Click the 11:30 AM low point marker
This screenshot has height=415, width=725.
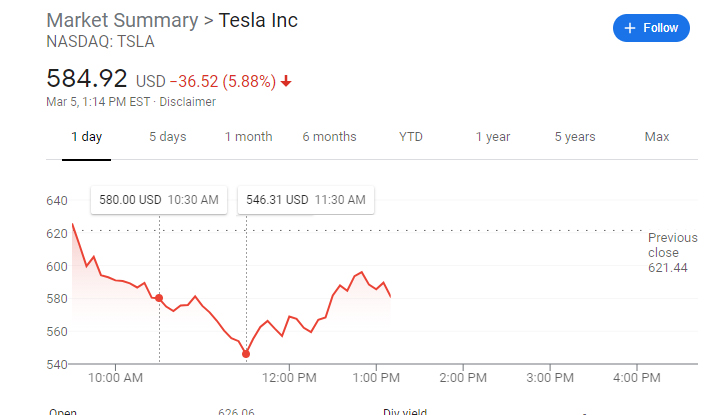(246, 353)
